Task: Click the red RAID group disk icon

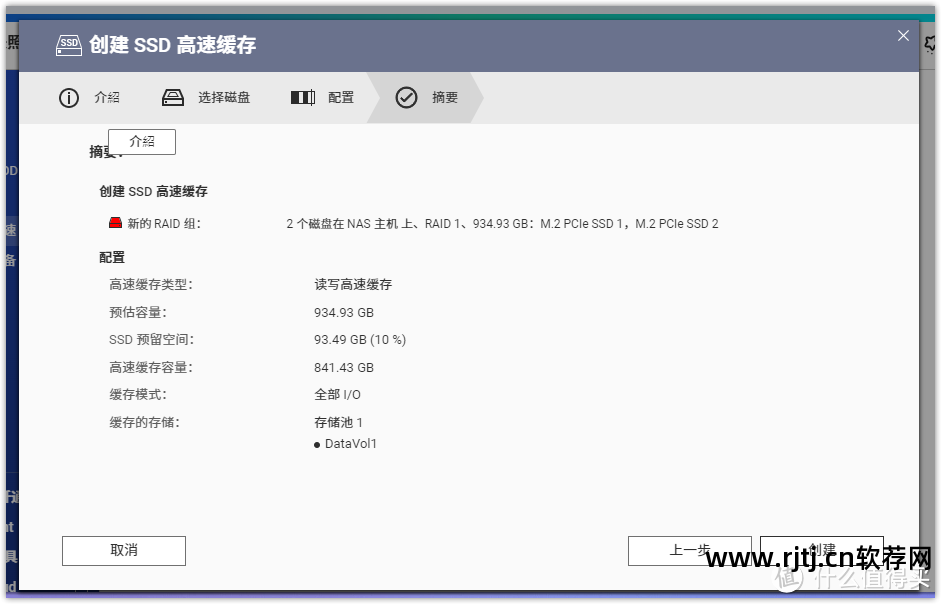Action: (x=115, y=223)
